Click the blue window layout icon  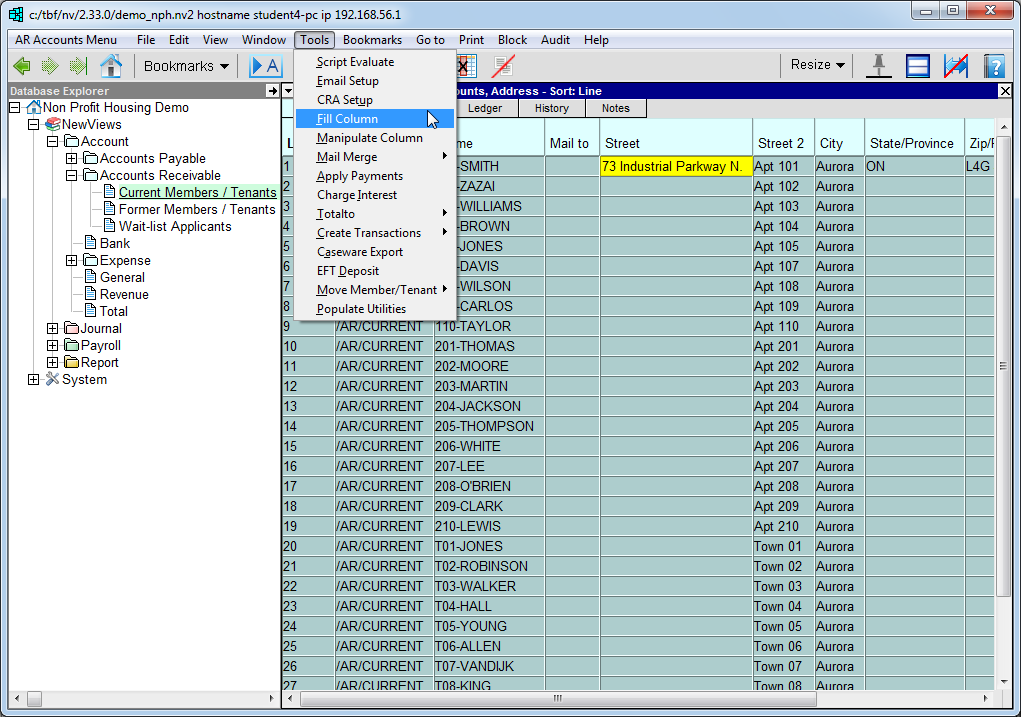[x=918, y=66]
